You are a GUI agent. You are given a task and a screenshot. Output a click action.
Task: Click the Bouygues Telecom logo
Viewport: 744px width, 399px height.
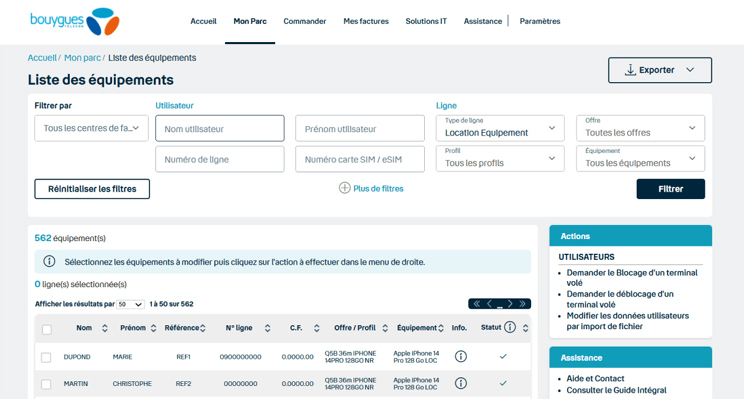(74, 21)
